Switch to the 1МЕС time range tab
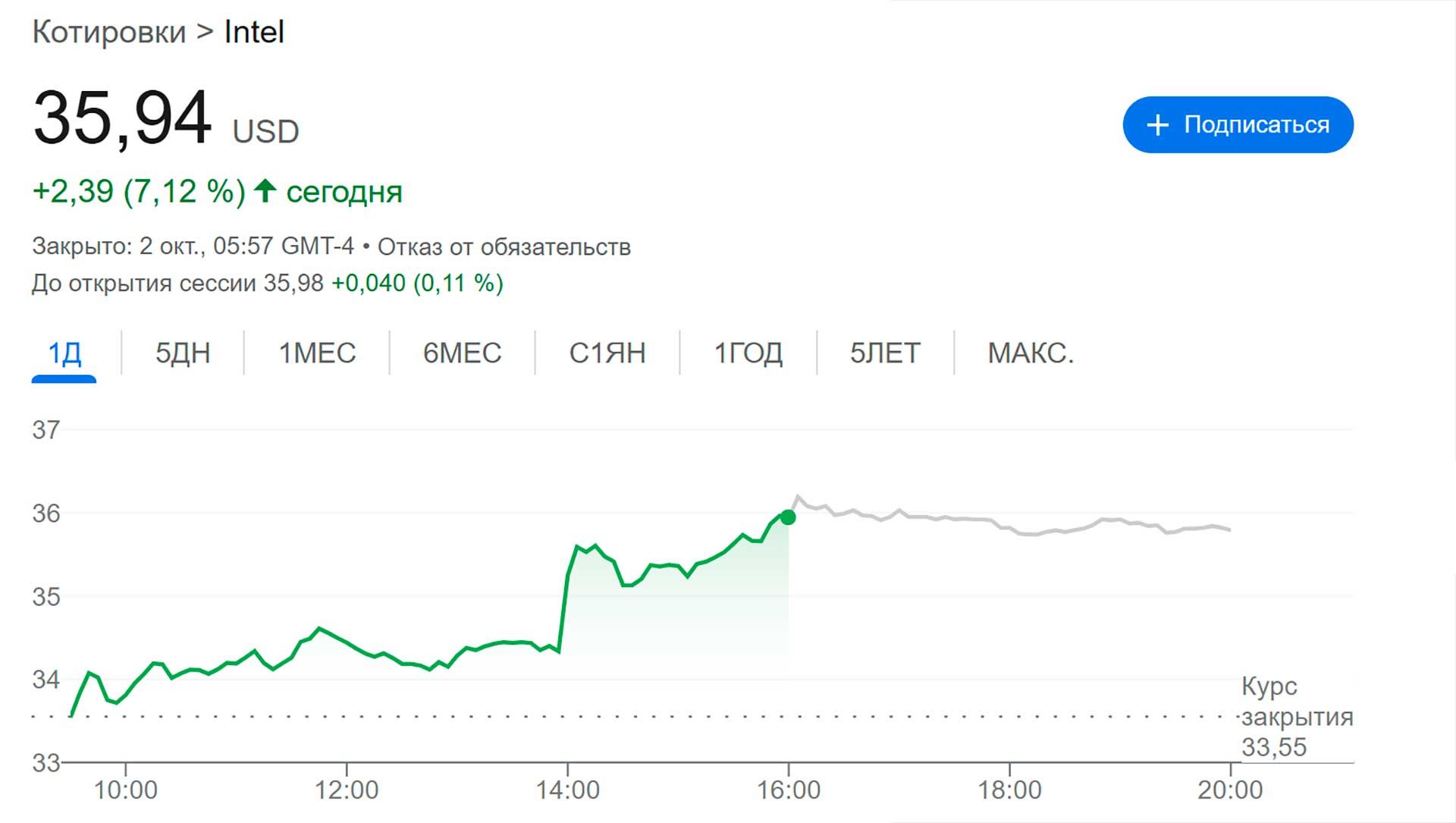This screenshot has width=1456, height=823. pyautogui.click(x=318, y=352)
